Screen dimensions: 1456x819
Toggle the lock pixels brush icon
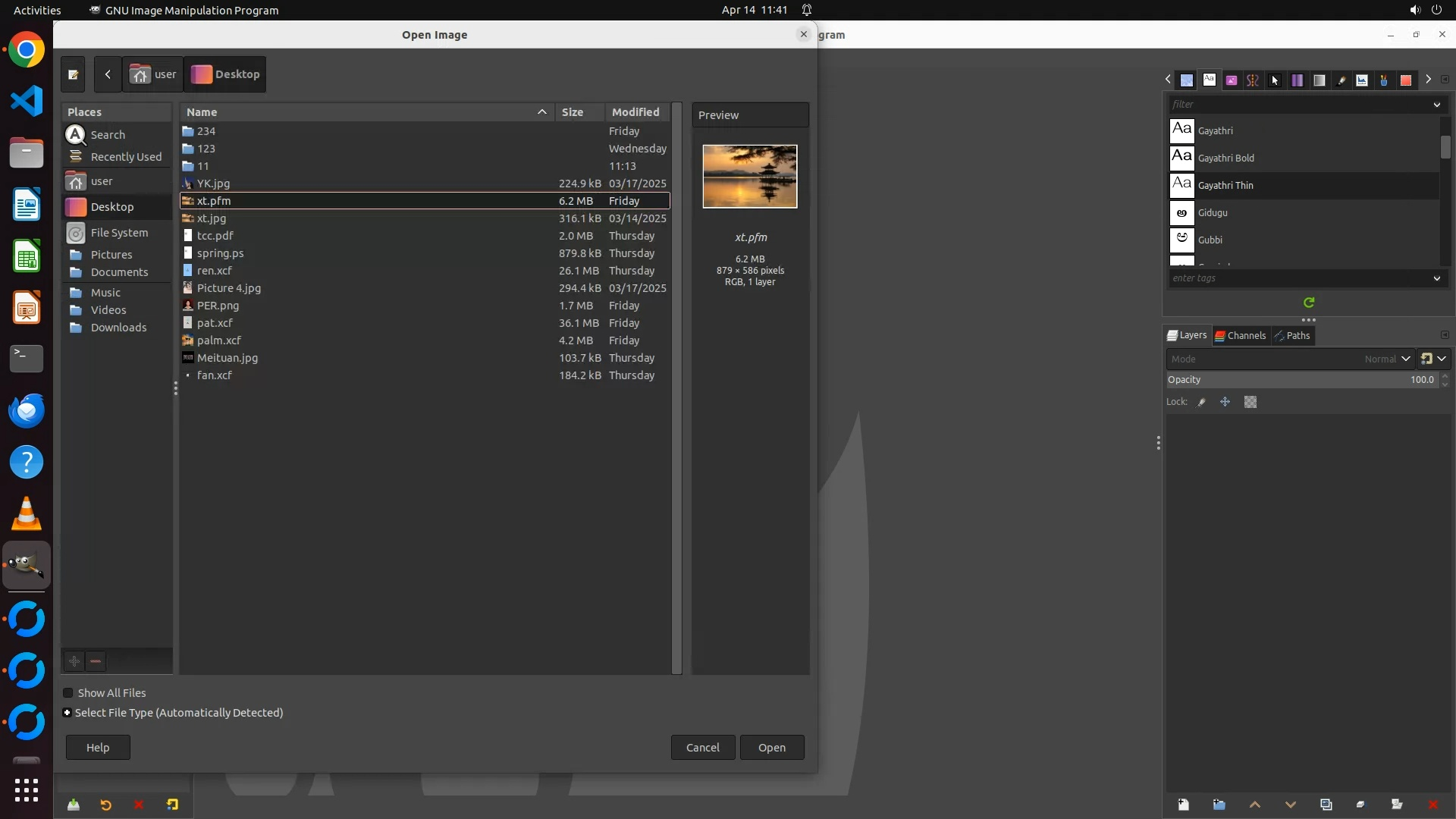tap(1202, 402)
